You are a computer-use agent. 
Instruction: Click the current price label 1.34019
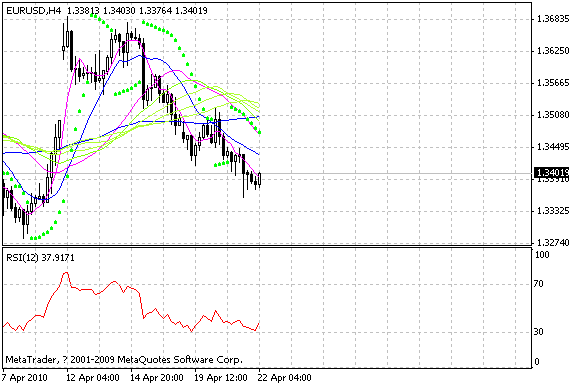coord(552,172)
